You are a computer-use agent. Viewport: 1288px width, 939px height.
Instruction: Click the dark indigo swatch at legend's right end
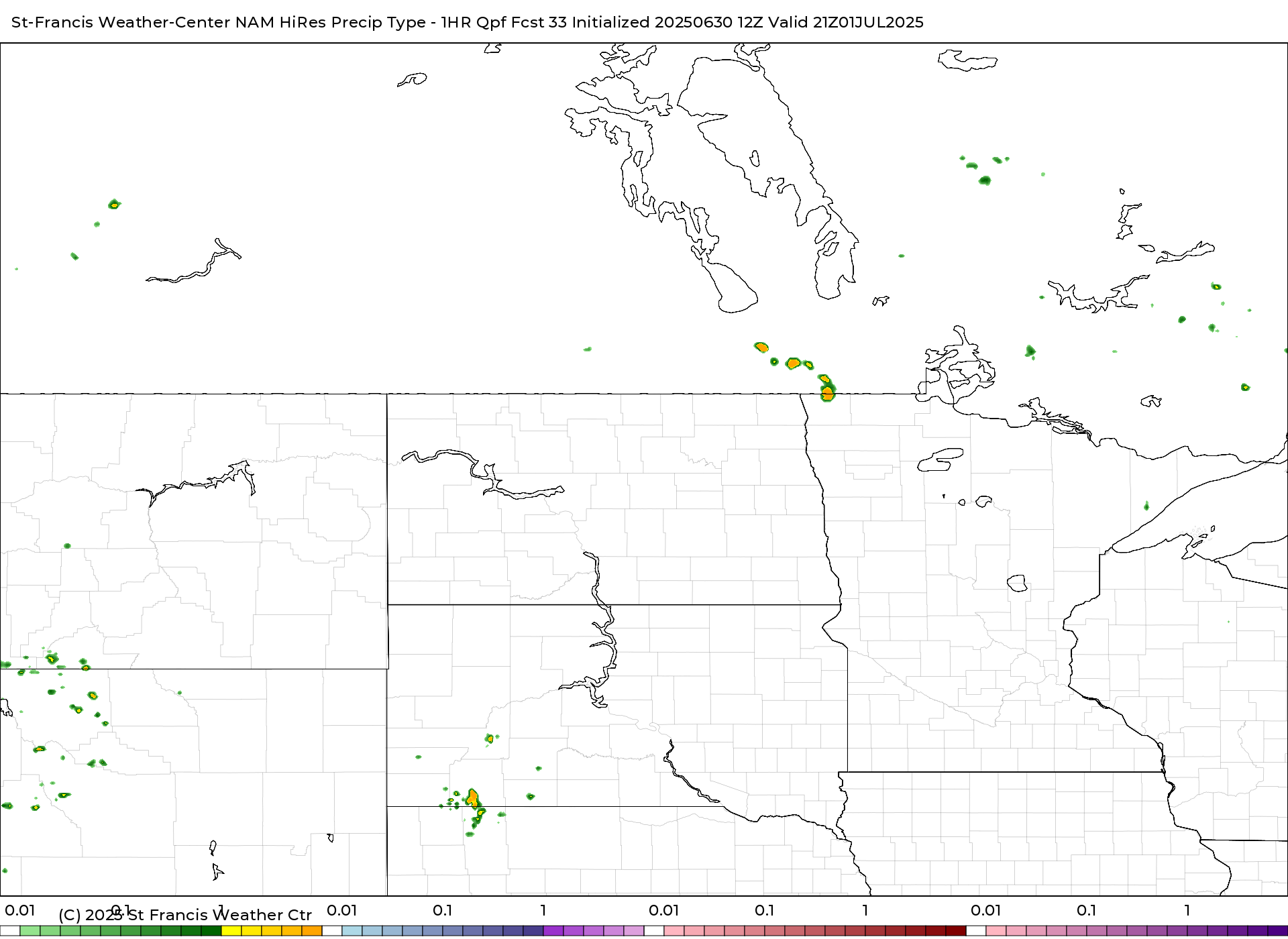click(1278, 931)
